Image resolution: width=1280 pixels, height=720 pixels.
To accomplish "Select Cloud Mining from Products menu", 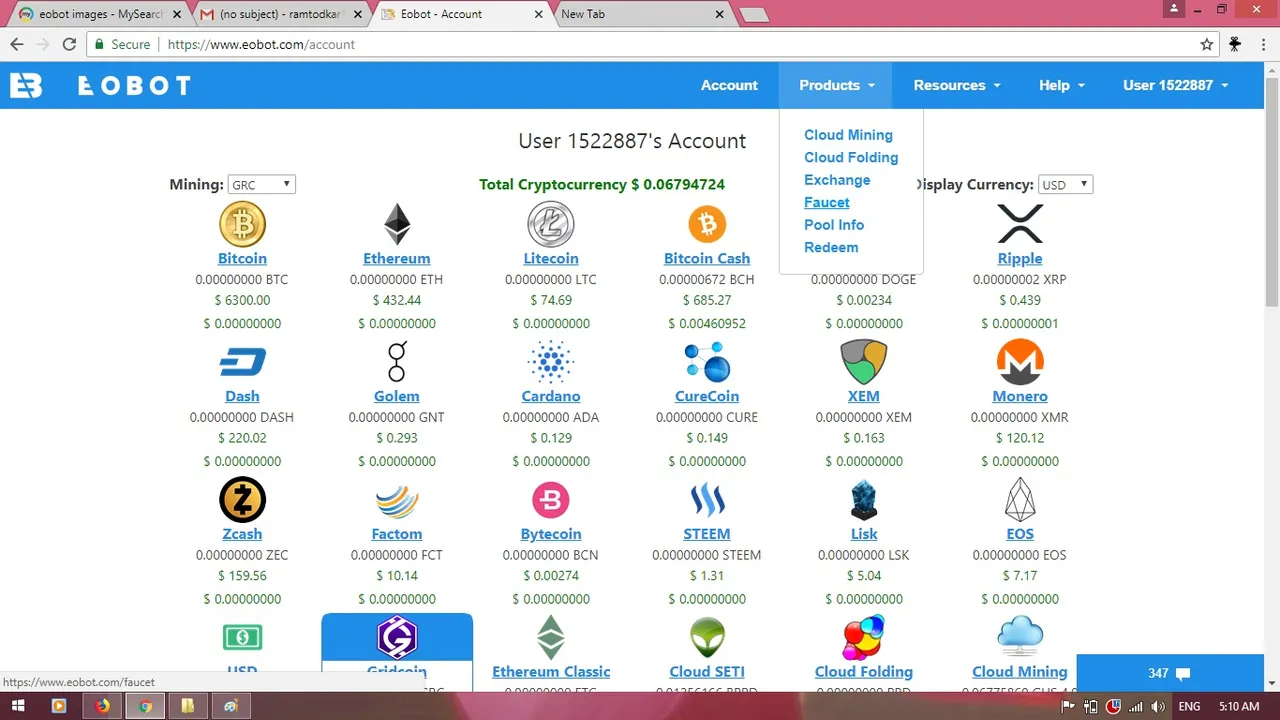I will click(x=848, y=135).
